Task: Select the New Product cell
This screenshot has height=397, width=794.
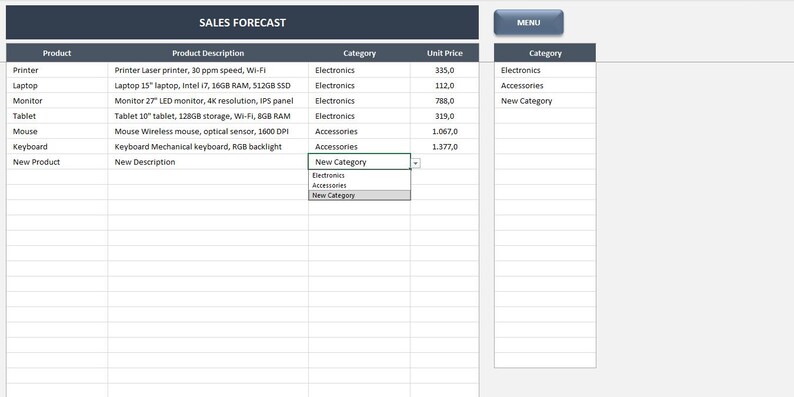Action: pos(57,162)
